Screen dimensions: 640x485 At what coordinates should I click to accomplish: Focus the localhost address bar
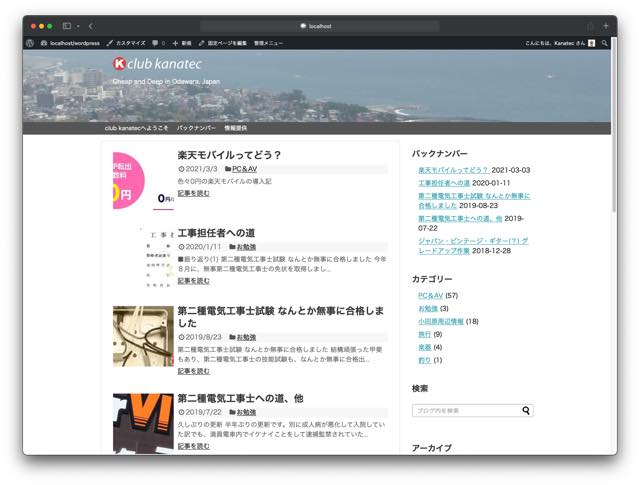(x=320, y=26)
